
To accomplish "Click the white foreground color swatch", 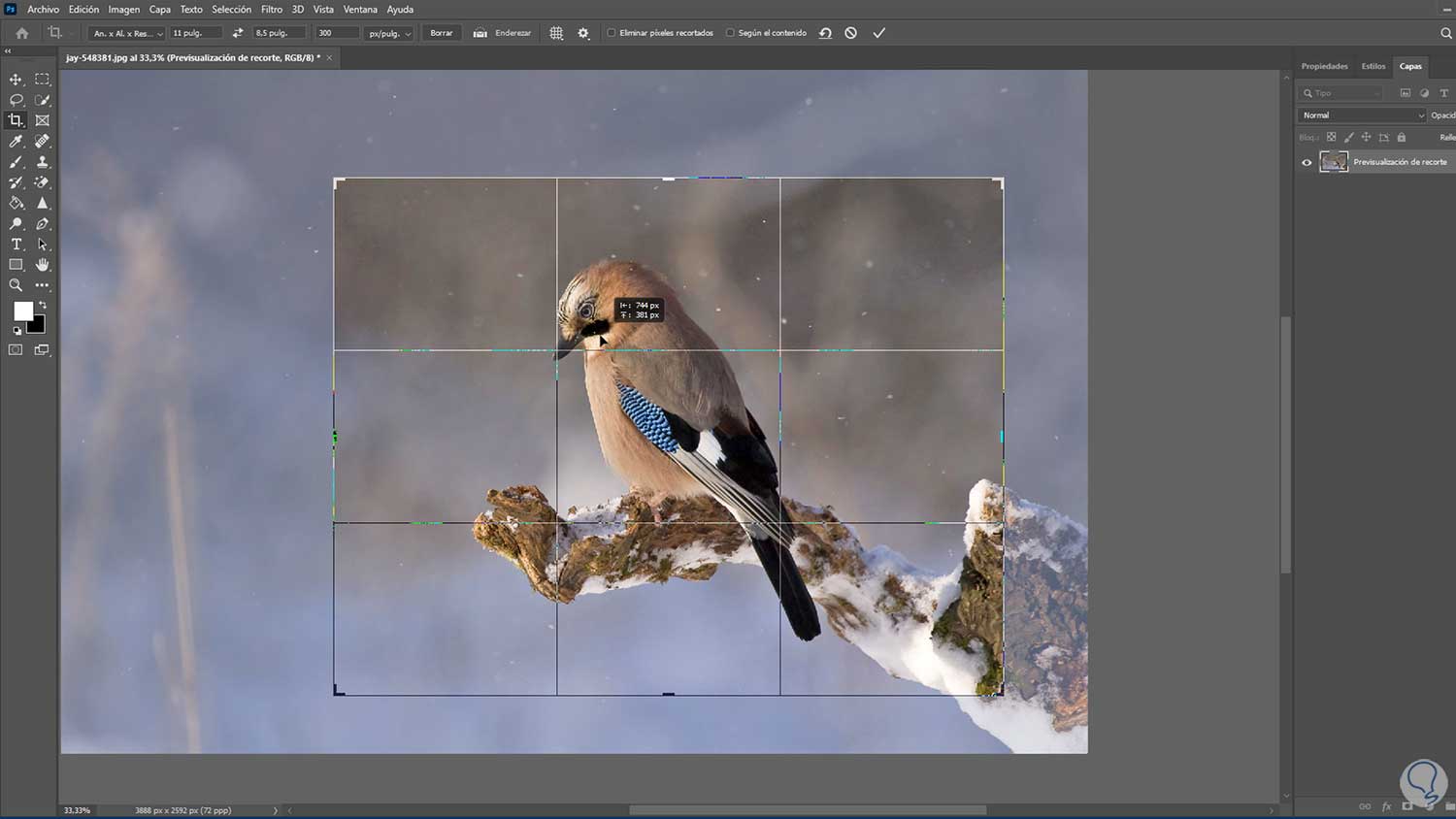I will click(x=22, y=311).
